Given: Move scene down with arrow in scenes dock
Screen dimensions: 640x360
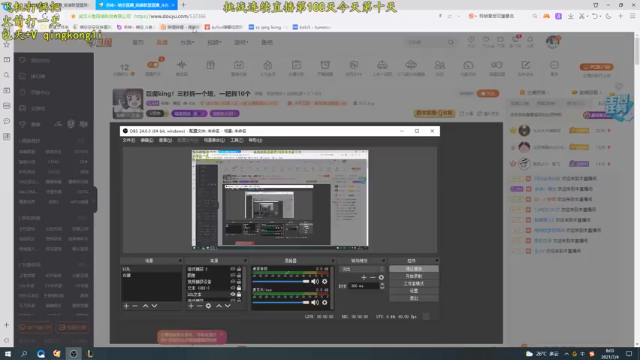Looking at the screenshot, I should [154, 306].
